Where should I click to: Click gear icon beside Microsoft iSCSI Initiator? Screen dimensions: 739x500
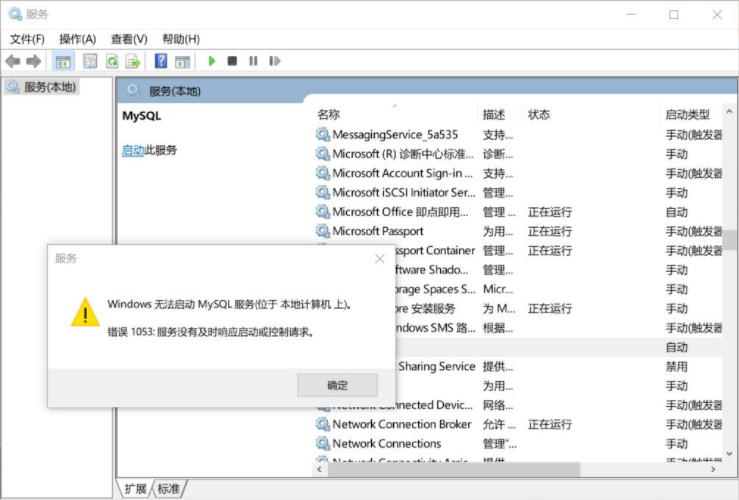click(322, 192)
